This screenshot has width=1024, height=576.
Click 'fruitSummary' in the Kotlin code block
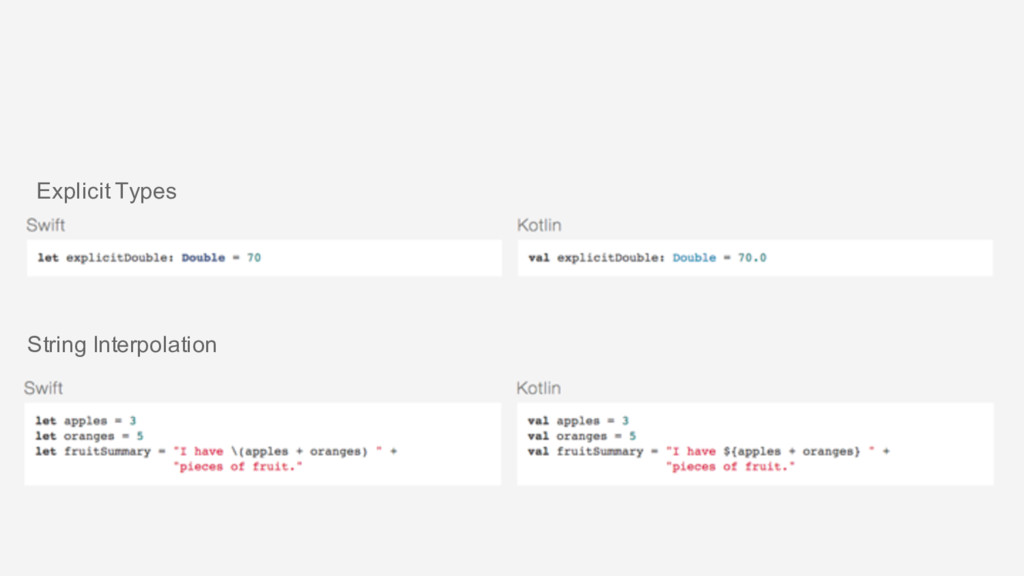click(x=599, y=452)
